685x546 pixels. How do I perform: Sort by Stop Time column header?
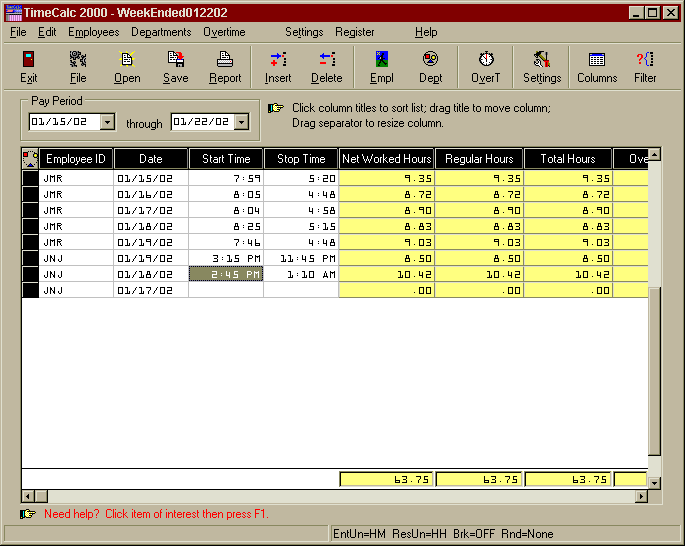pos(301,159)
